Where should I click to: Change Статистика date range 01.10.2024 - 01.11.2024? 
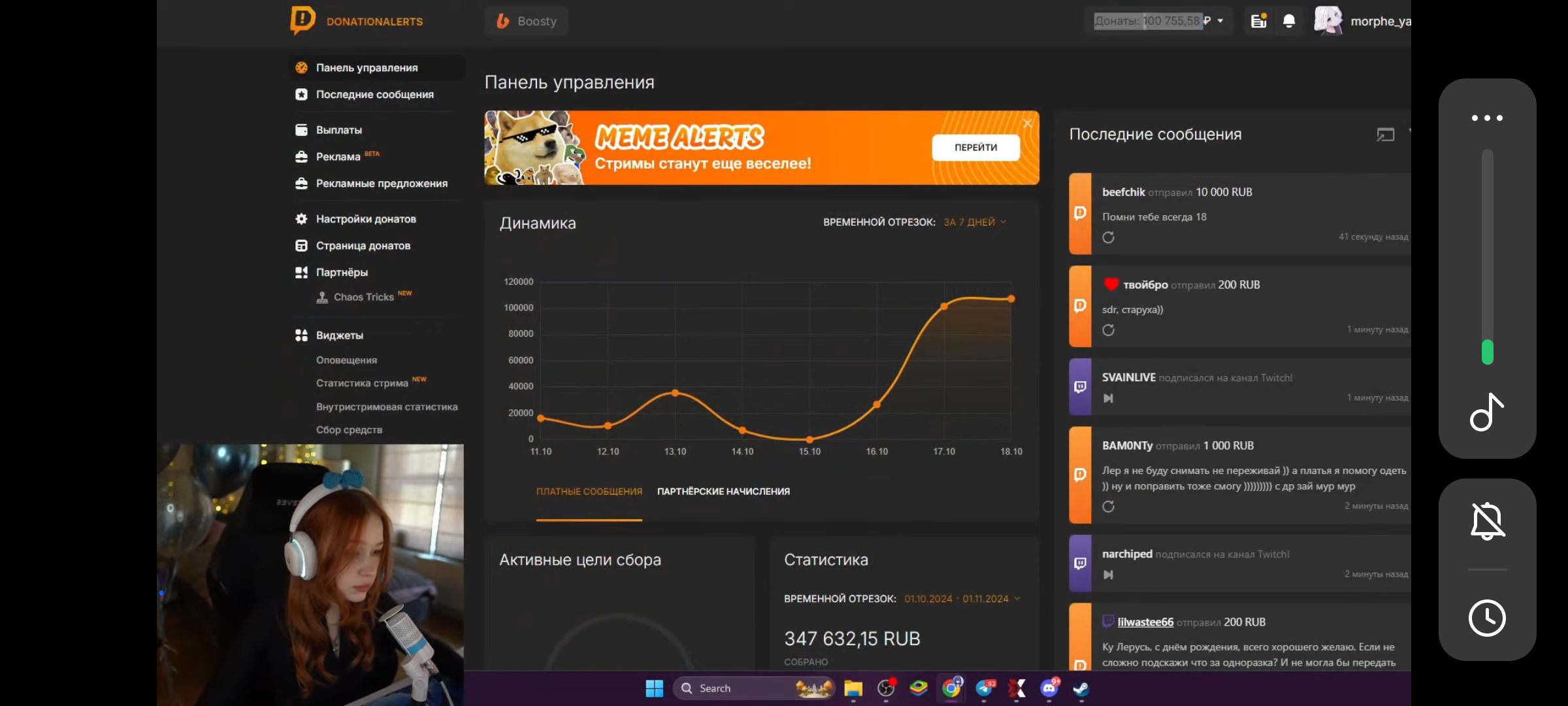[x=962, y=599]
